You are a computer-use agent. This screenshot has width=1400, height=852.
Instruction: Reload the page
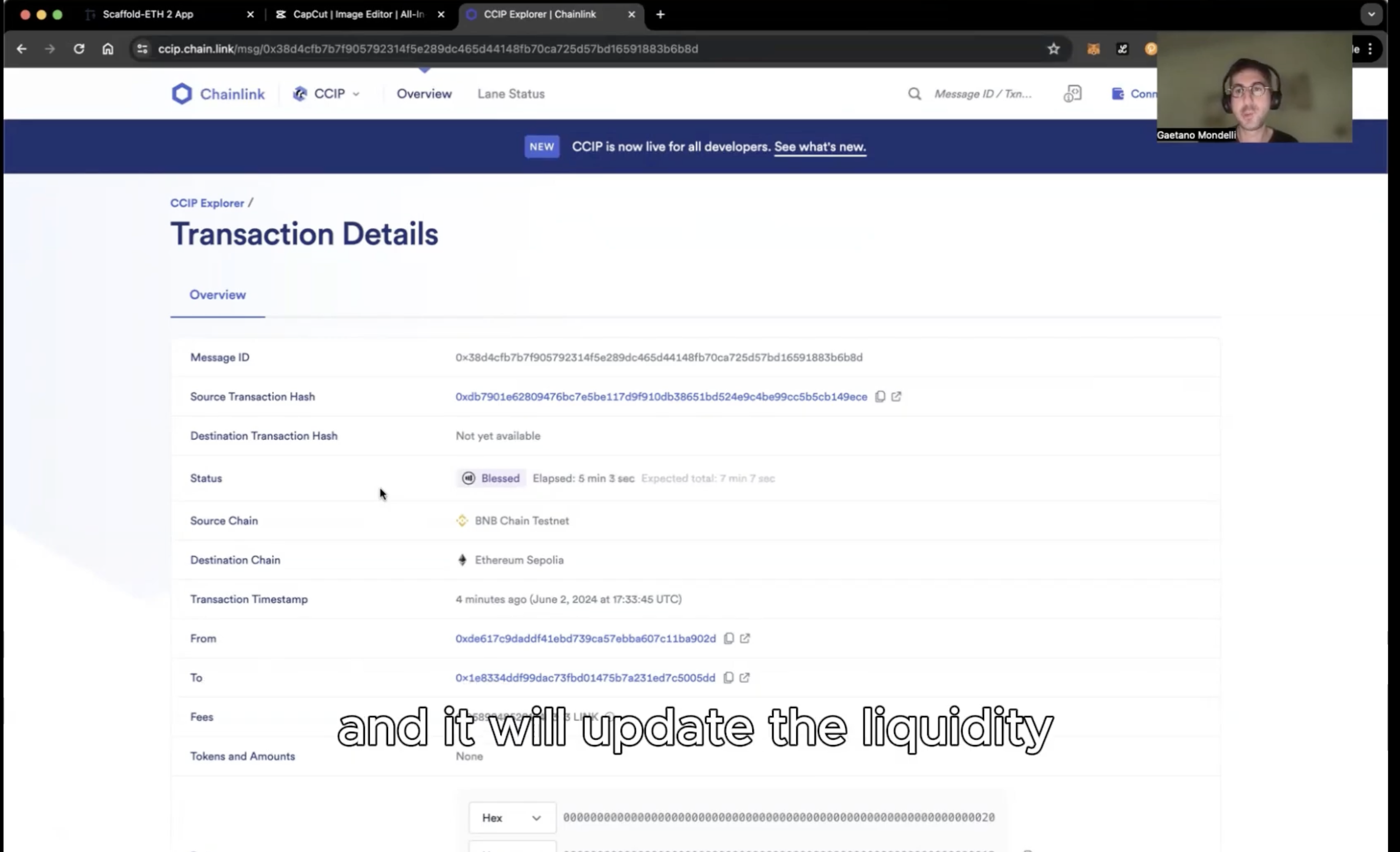[79, 49]
